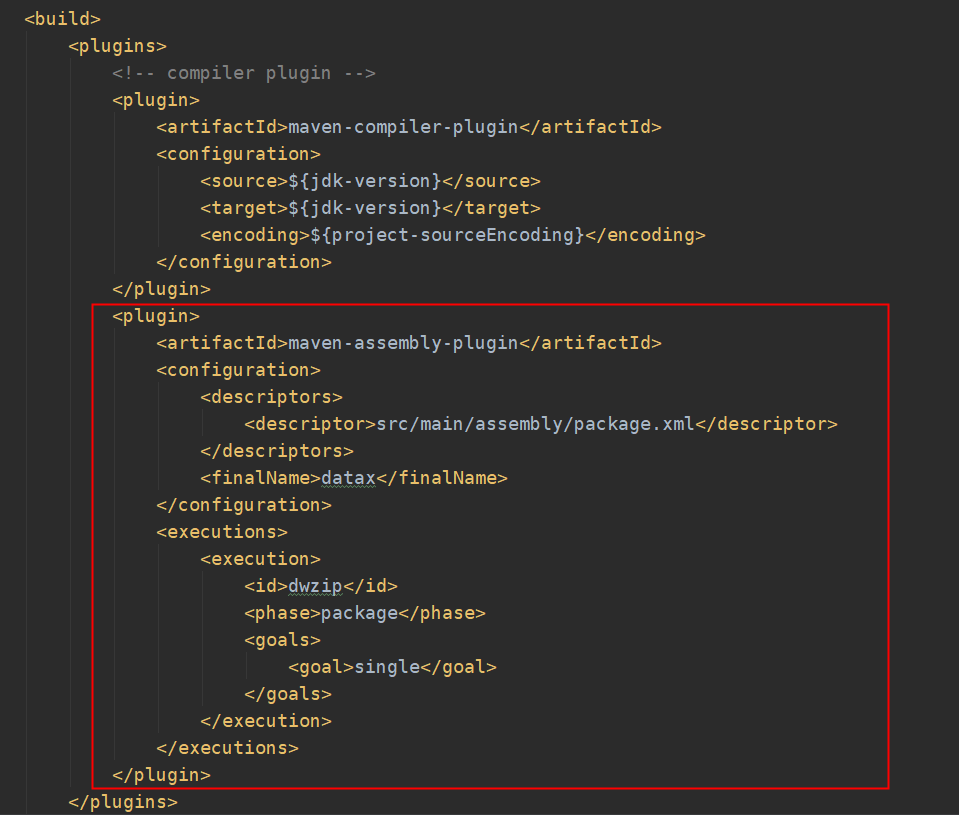This screenshot has width=959, height=815.
Task: Click the datax finalName value
Action: point(347,478)
